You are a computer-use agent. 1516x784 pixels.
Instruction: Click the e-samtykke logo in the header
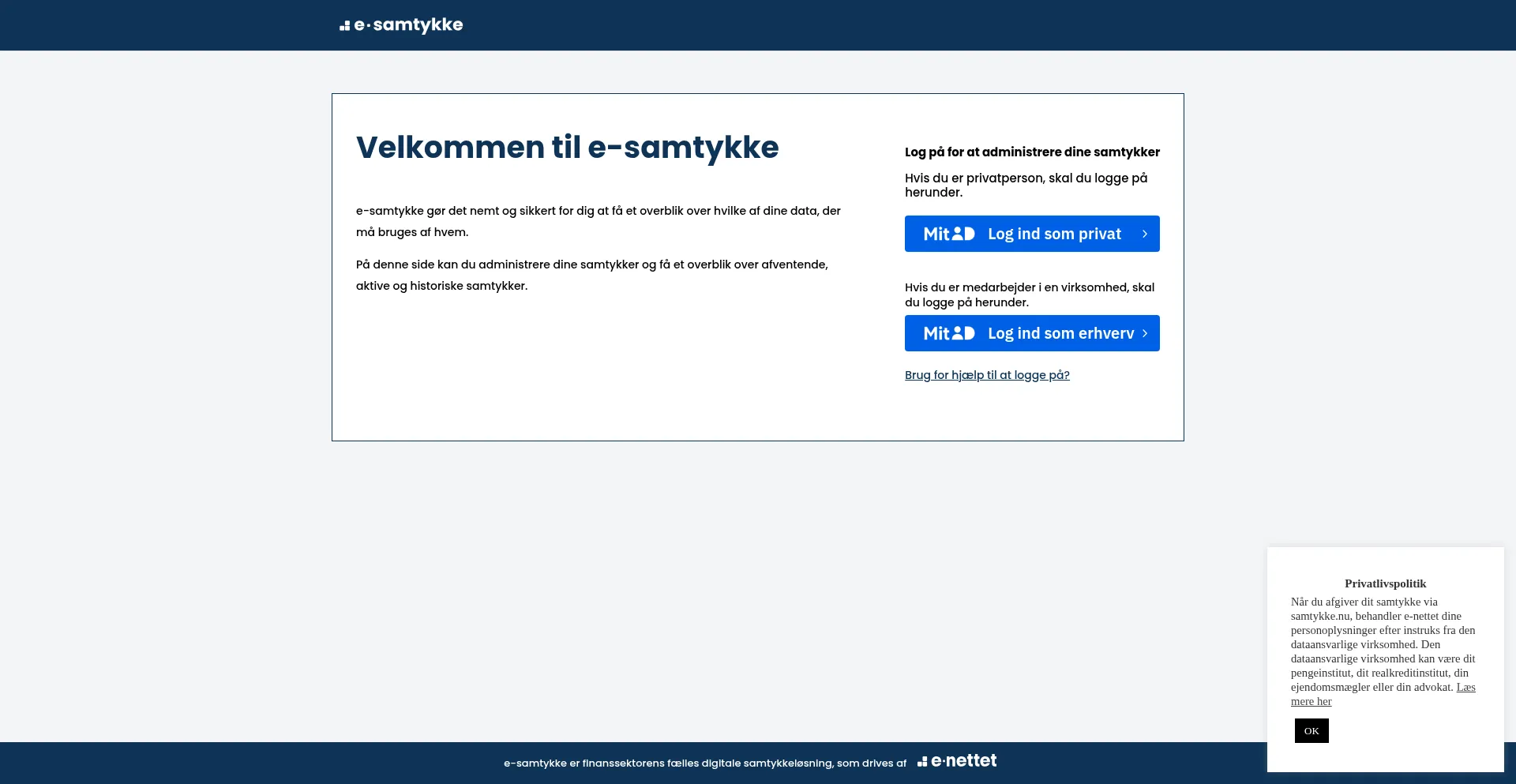pyautogui.click(x=401, y=25)
